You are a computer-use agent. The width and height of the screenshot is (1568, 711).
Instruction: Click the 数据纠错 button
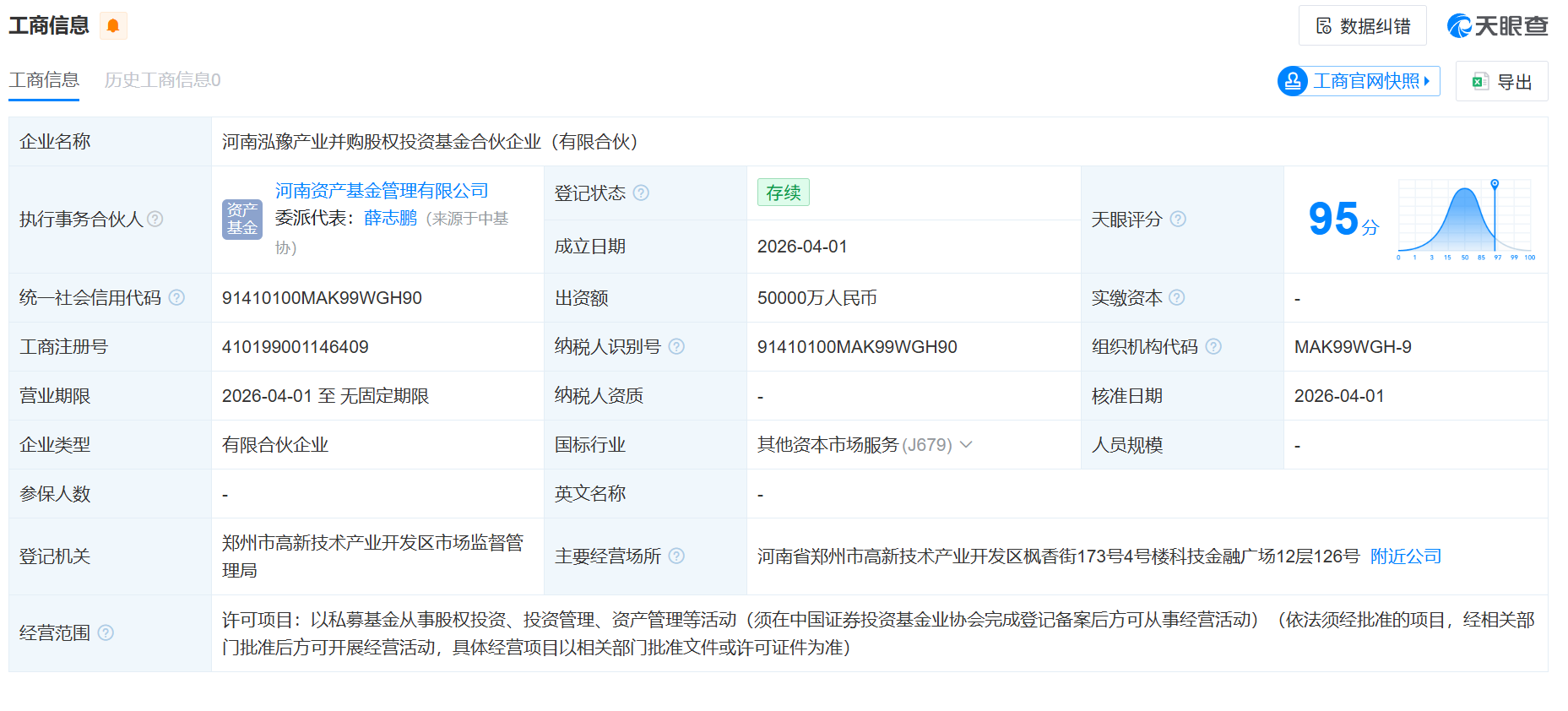pyautogui.click(x=1362, y=26)
